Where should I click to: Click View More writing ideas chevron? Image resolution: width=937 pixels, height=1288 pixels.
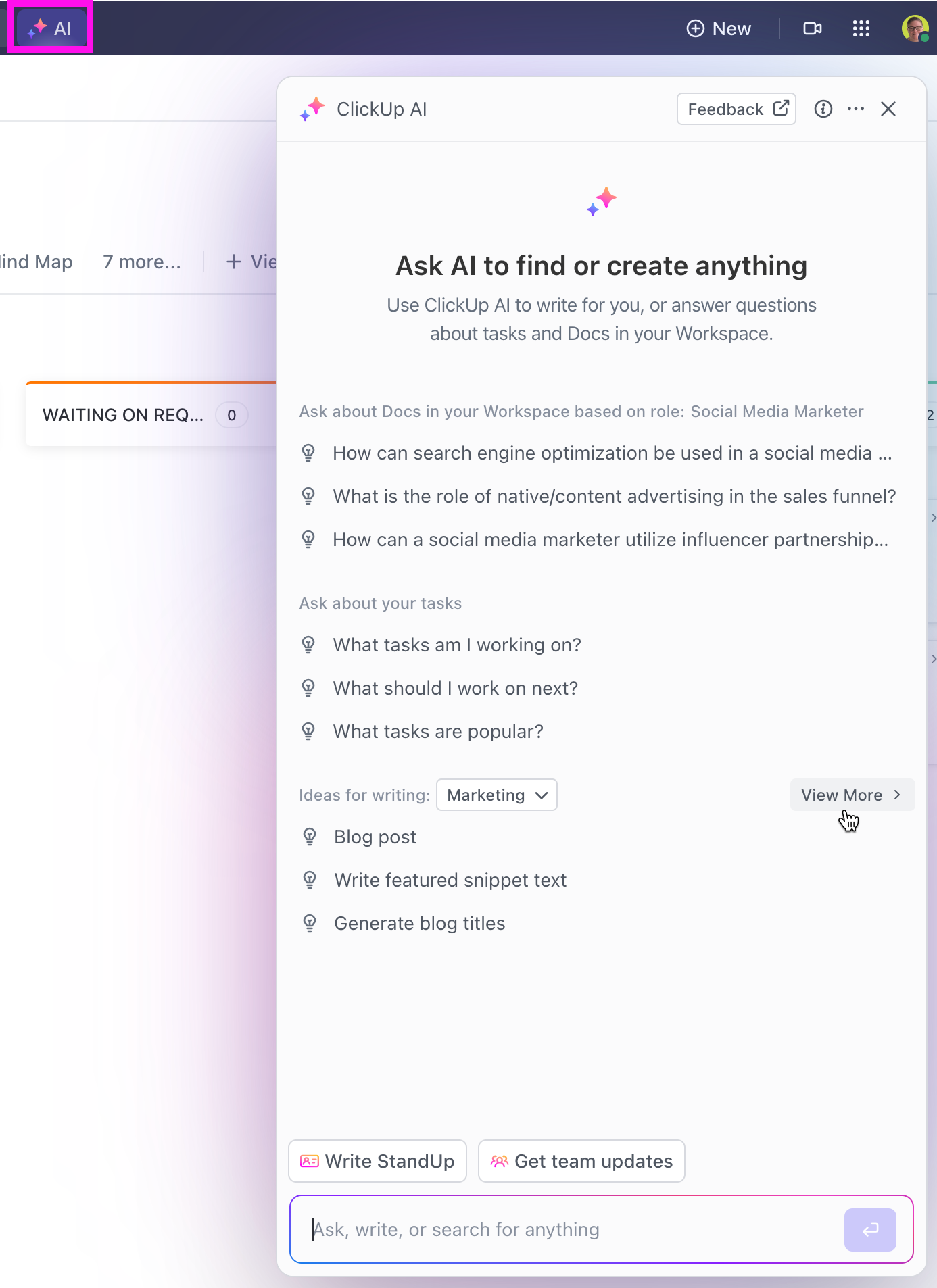pos(851,795)
